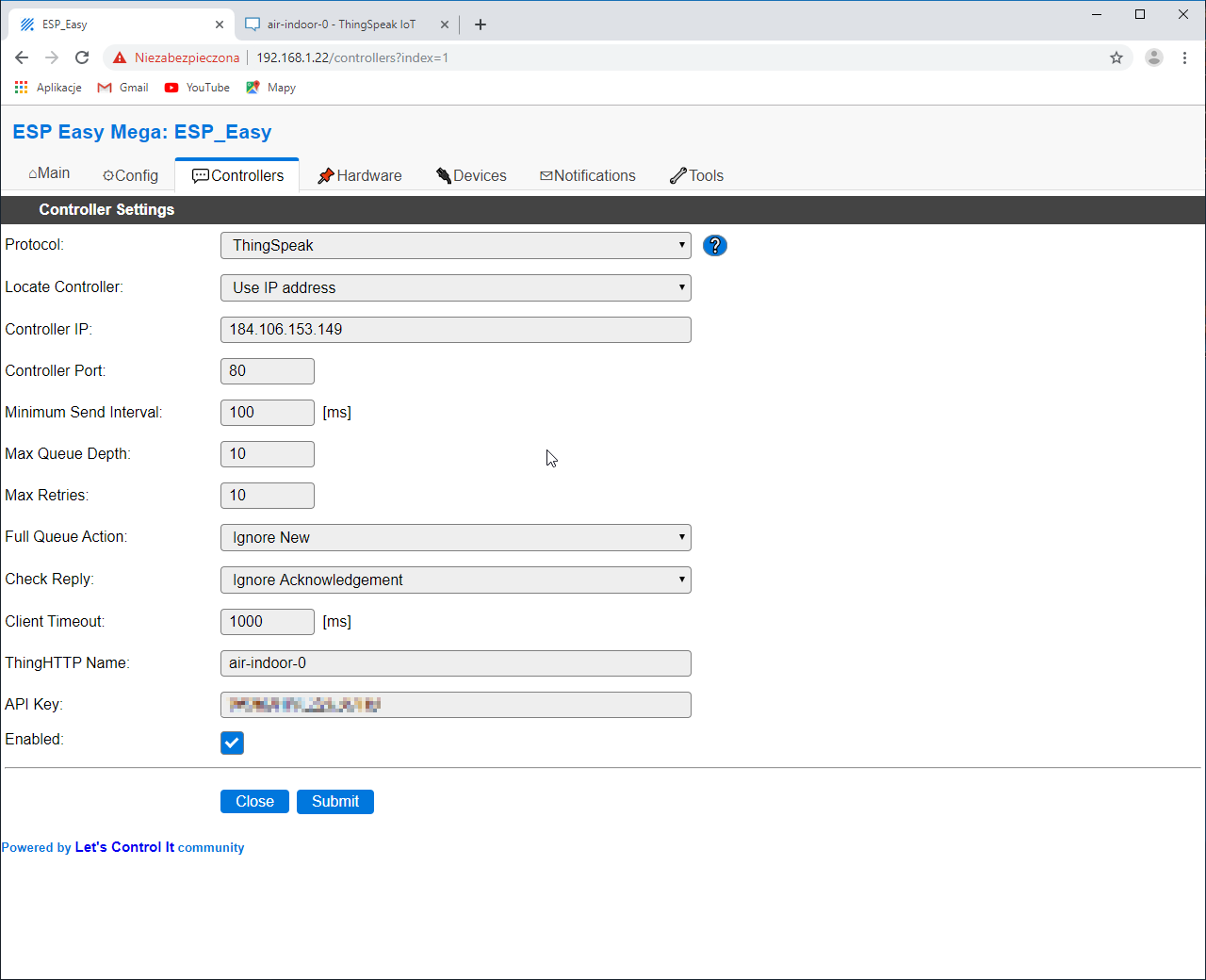The height and width of the screenshot is (980, 1206).
Task: Switch to the Main tab
Action: (x=49, y=173)
